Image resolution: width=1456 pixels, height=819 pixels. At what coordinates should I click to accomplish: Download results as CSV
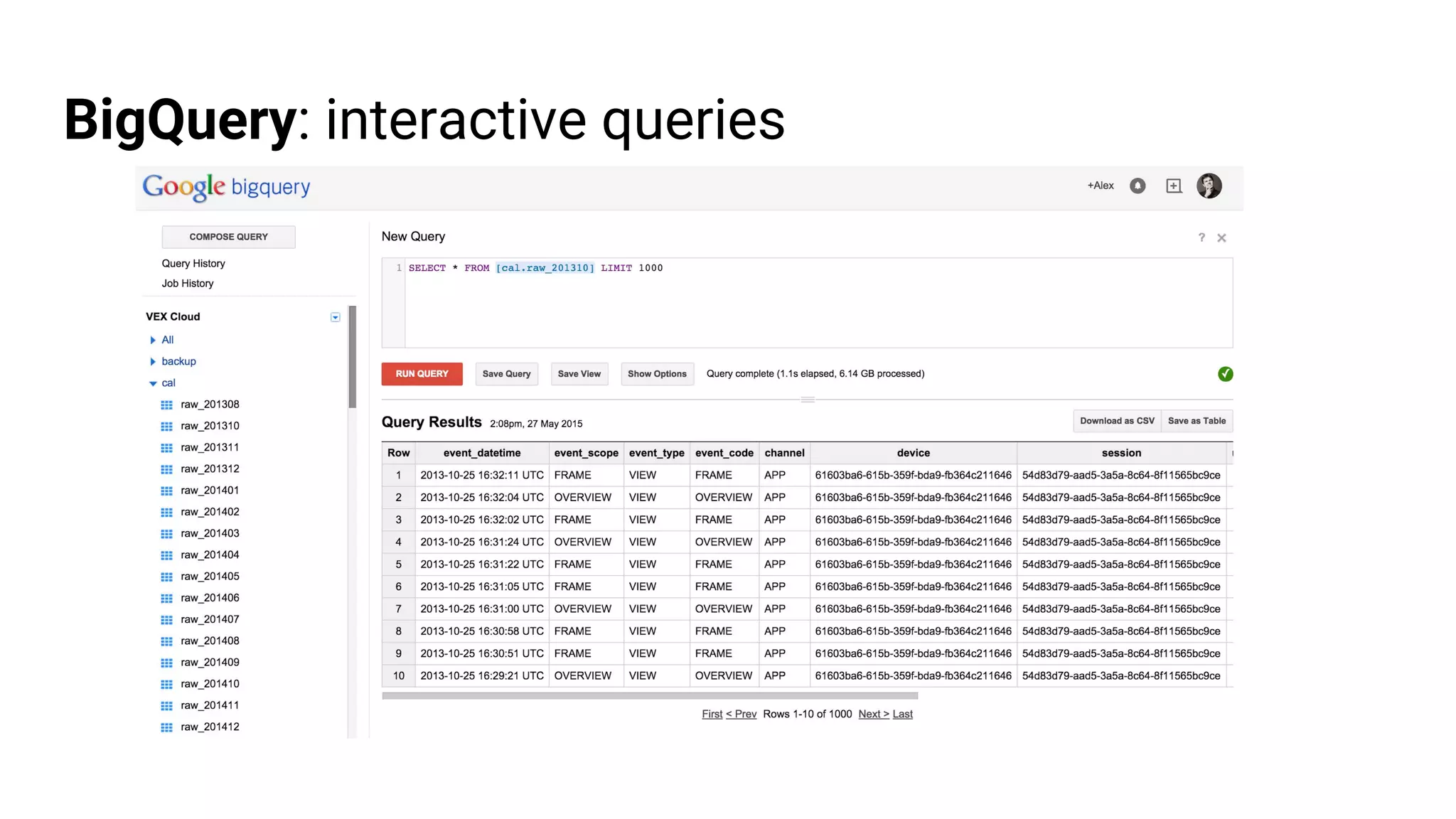coord(1117,421)
